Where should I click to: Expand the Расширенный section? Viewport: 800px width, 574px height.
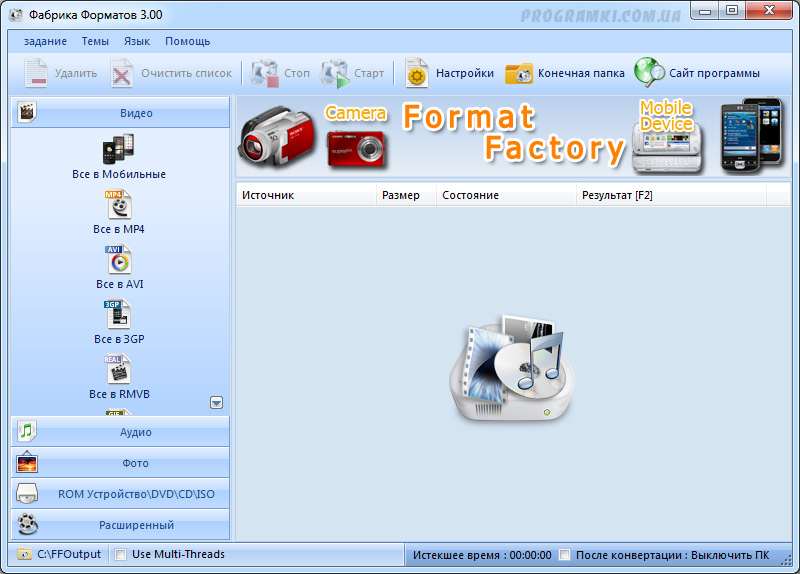(120, 525)
